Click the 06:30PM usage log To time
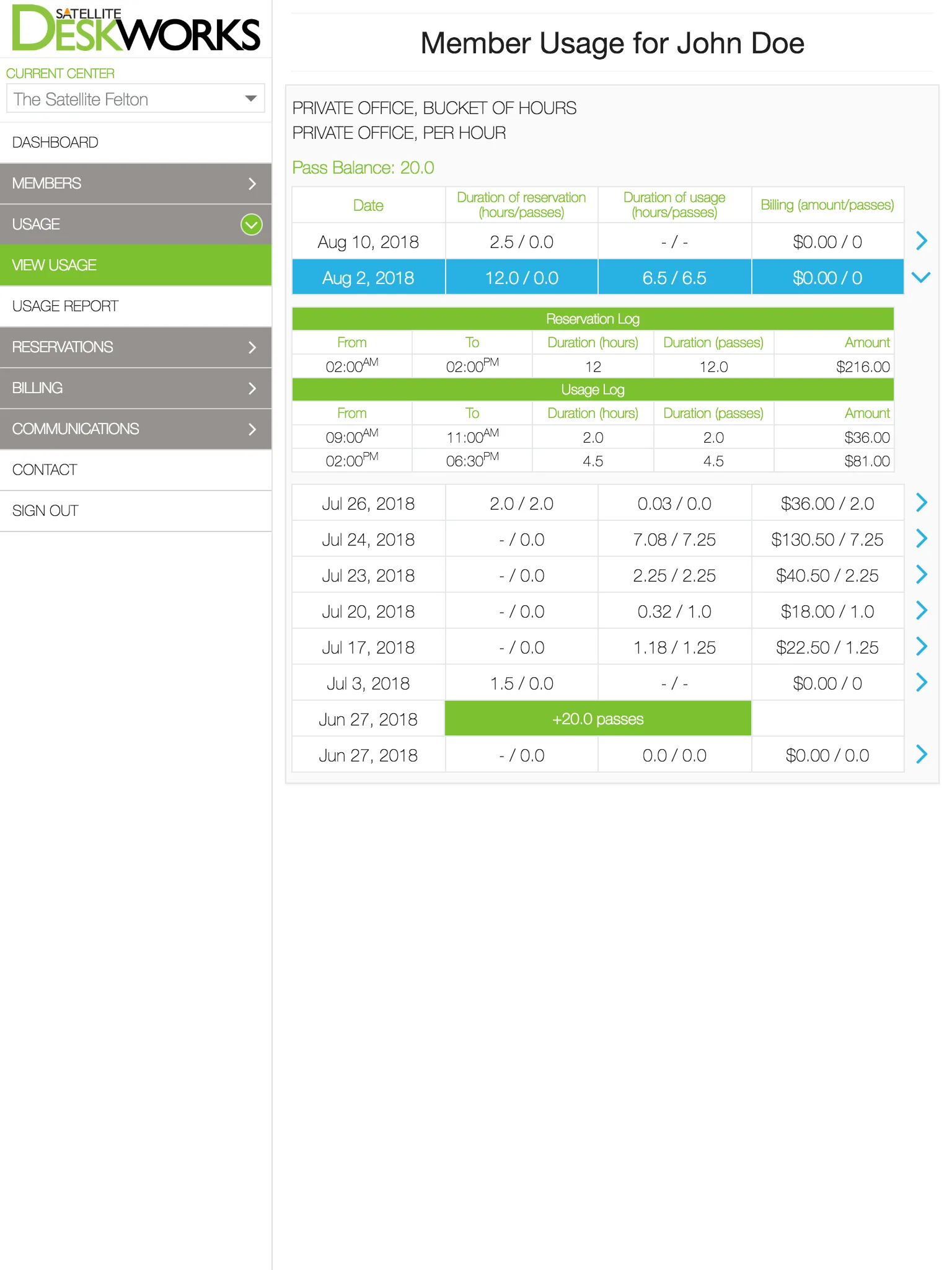This screenshot has width=952, height=1270. tap(472, 460)
